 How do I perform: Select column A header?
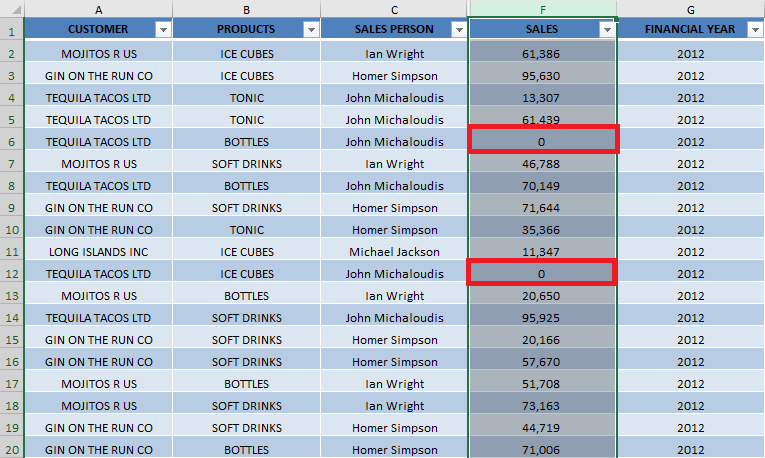pyautogui.click(x=99, y=9)
